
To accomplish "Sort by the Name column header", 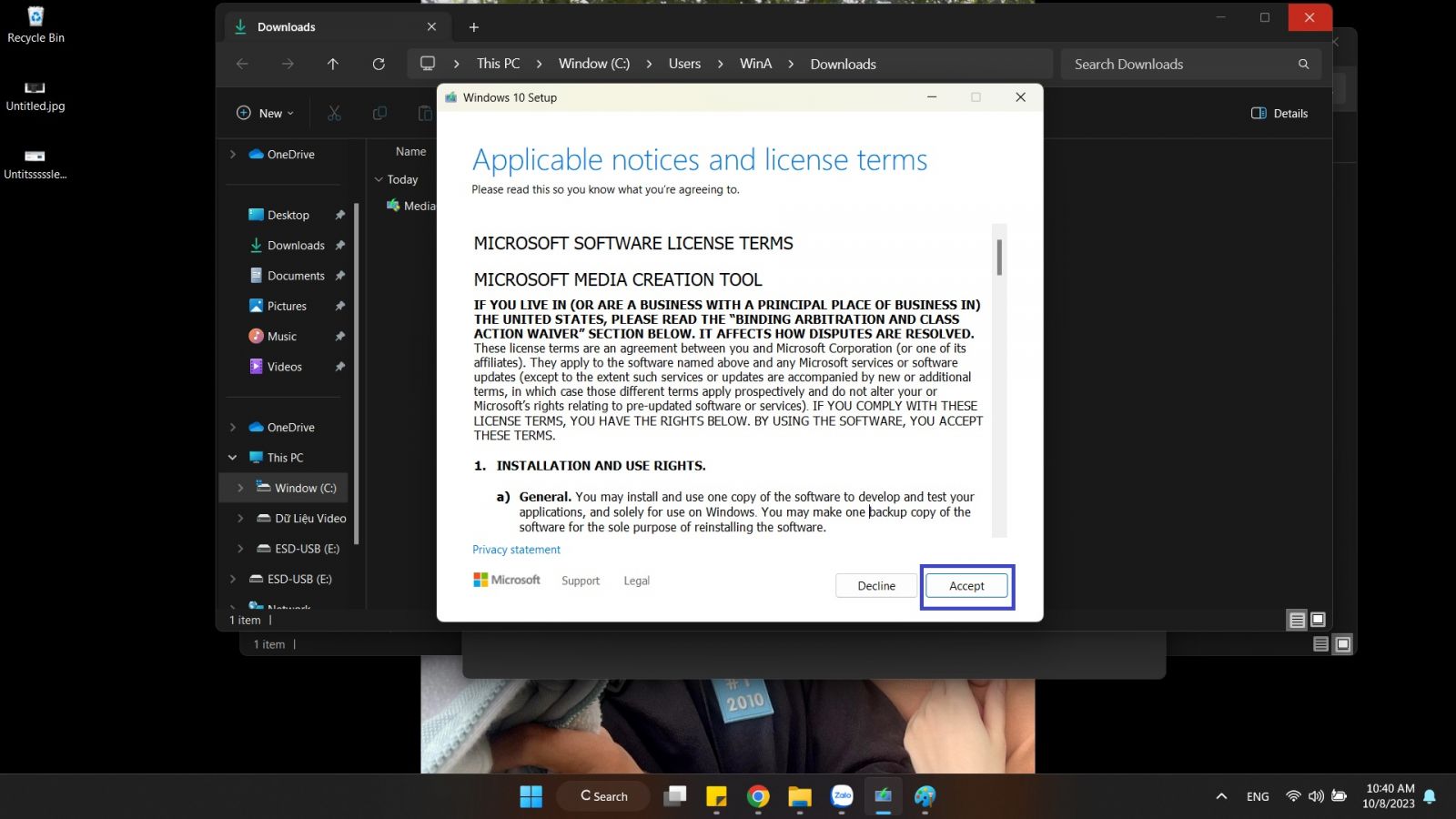I will [410, 152].
